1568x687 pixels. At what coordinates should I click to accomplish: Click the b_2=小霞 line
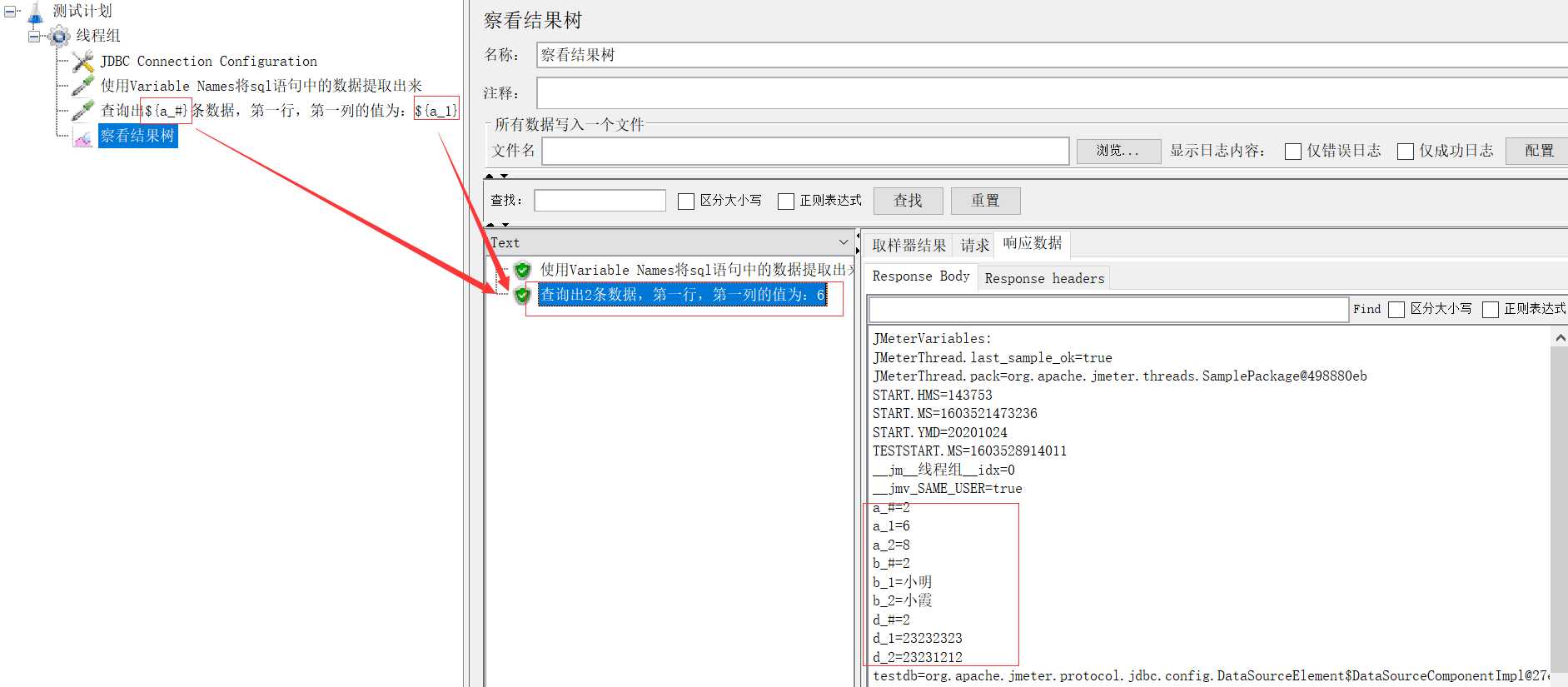(x=902, y=600)
